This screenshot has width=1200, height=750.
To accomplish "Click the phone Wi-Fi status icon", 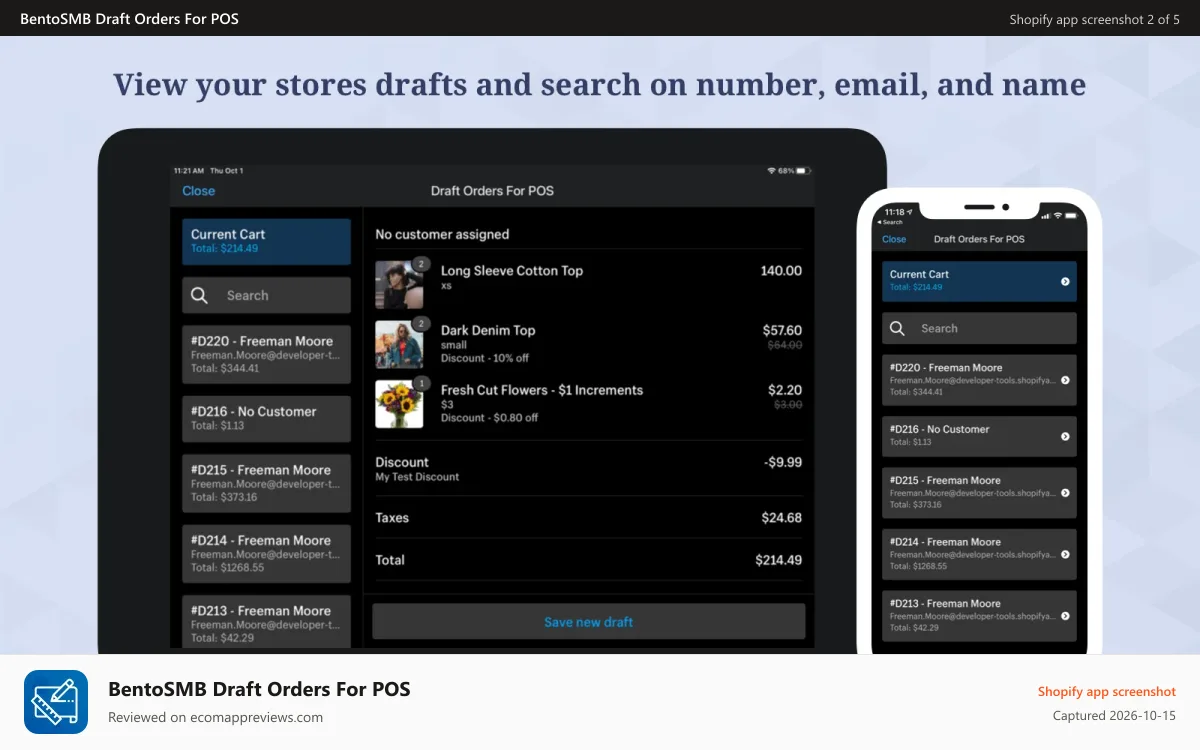I will tap(1058, 215).
